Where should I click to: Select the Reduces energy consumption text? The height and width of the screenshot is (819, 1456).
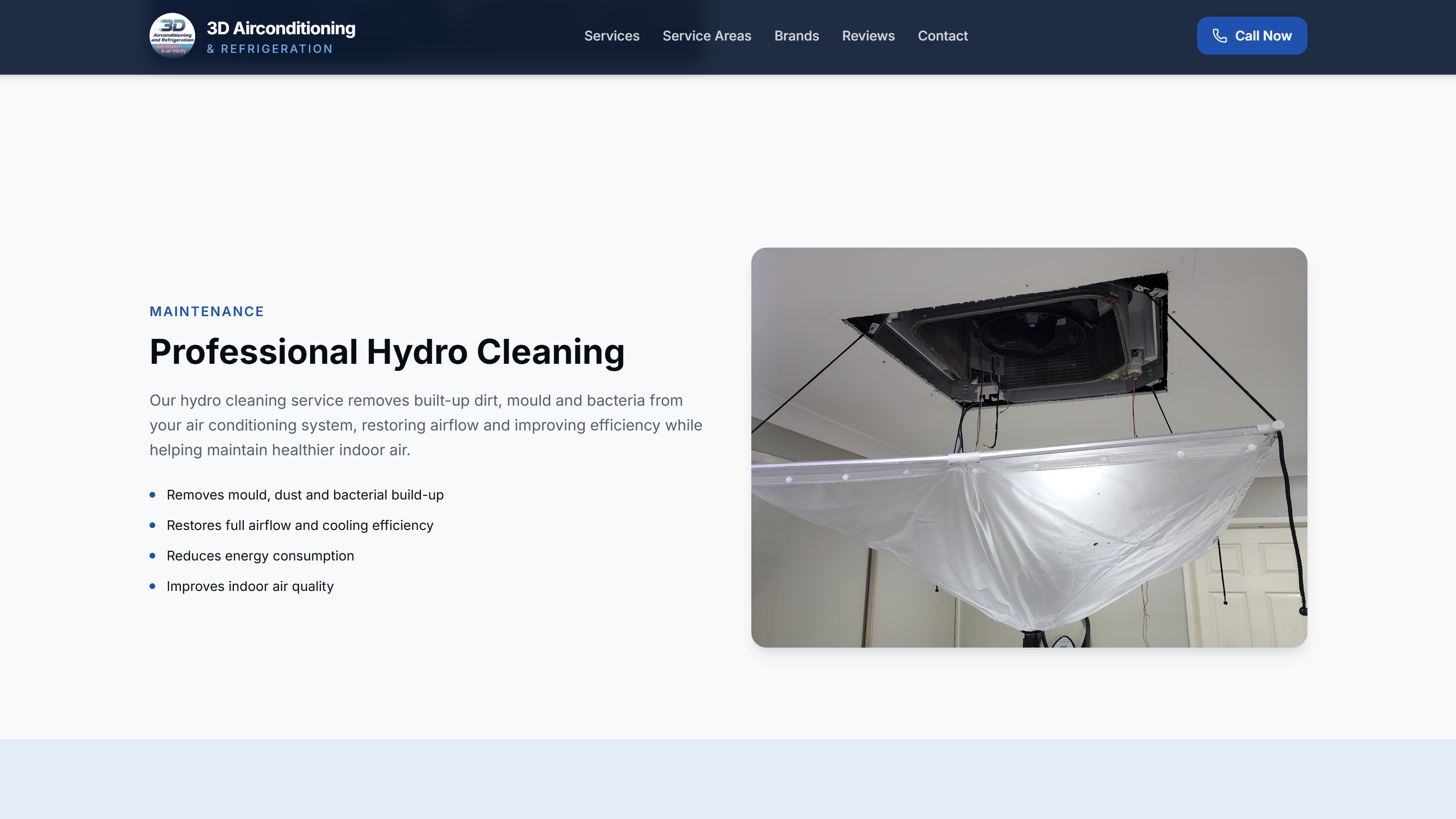260,556
